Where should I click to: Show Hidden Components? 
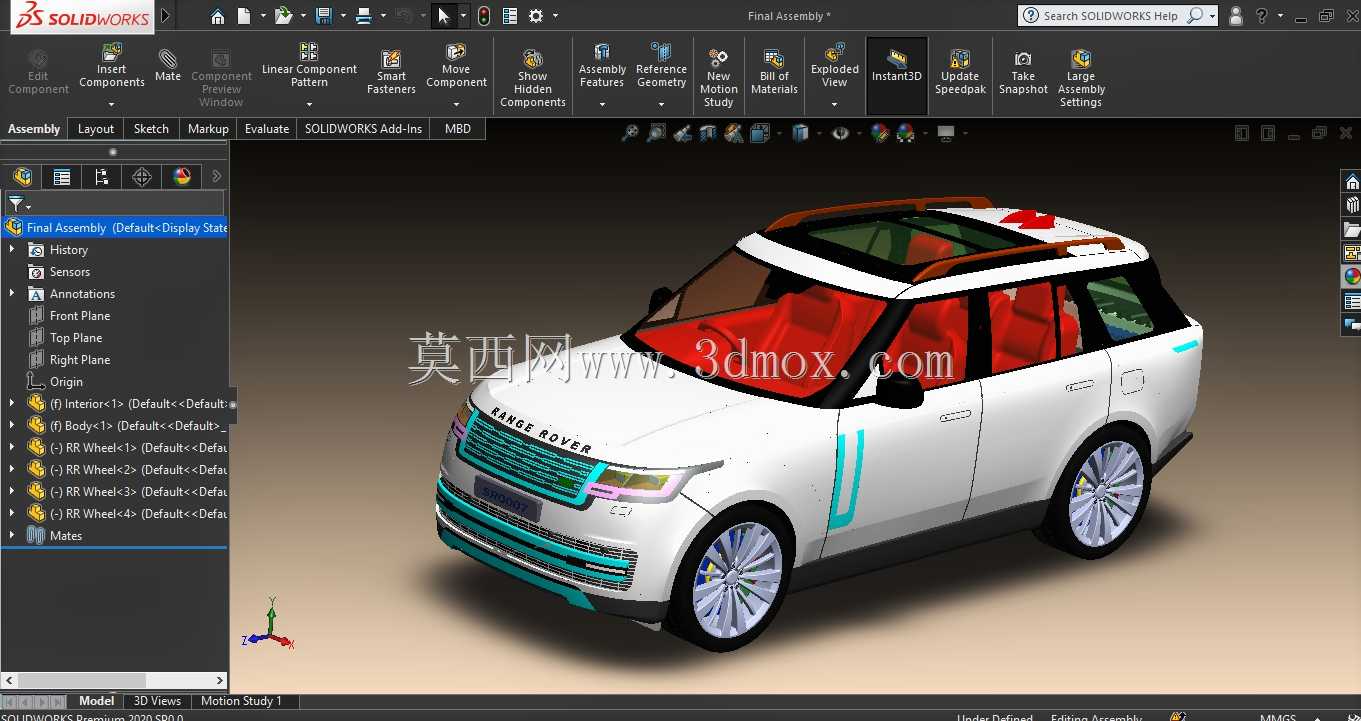(533, 78)
